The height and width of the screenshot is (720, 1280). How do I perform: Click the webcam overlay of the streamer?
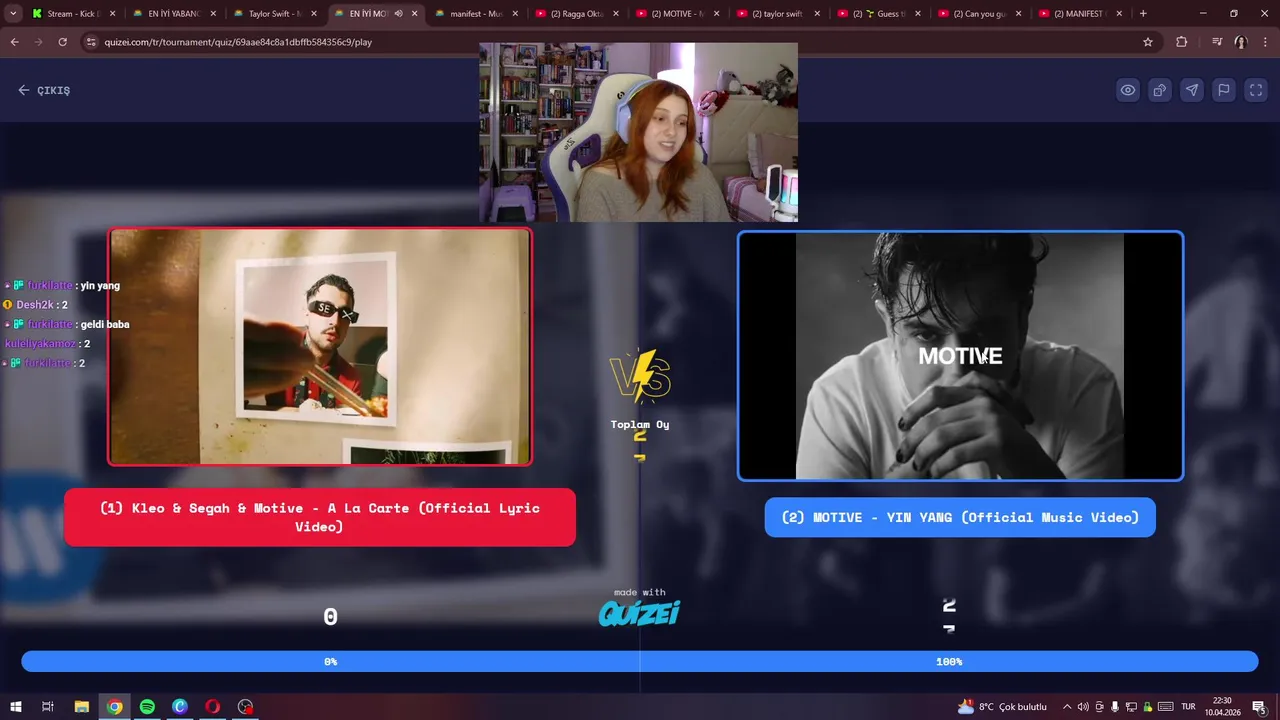638,132
